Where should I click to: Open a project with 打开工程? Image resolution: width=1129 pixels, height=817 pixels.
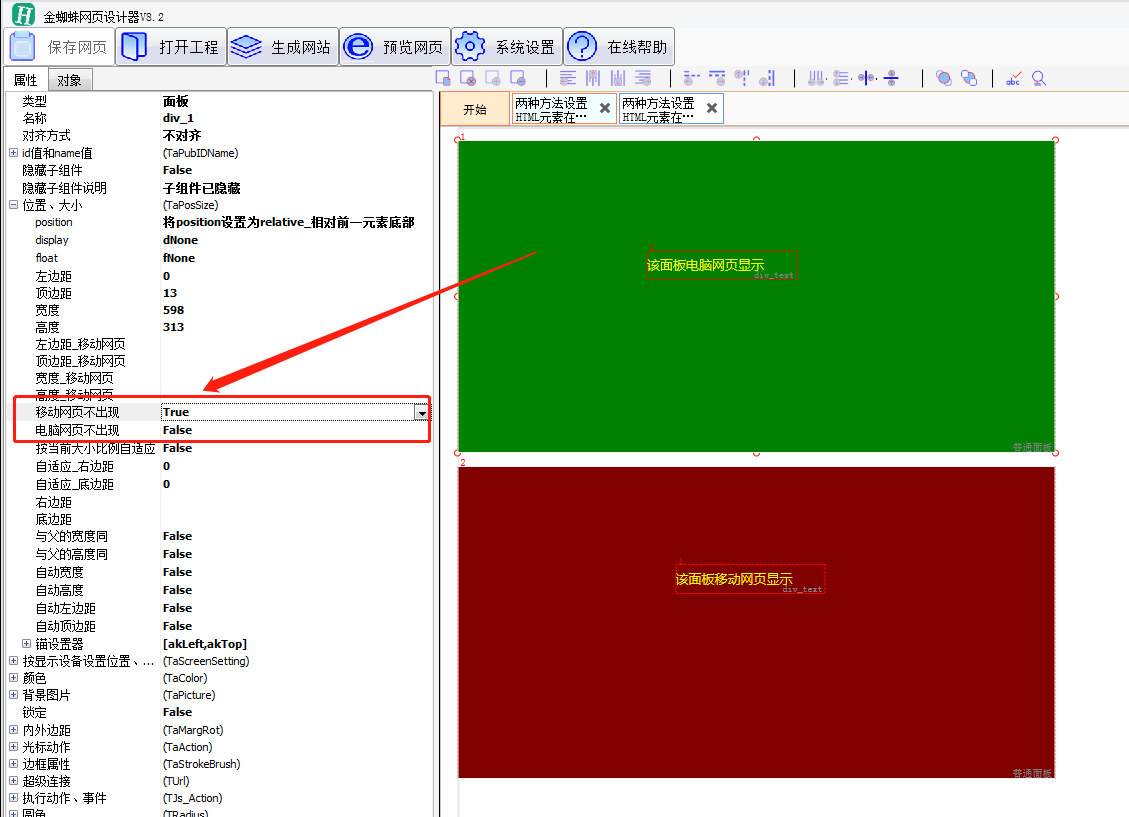point(171,47)
